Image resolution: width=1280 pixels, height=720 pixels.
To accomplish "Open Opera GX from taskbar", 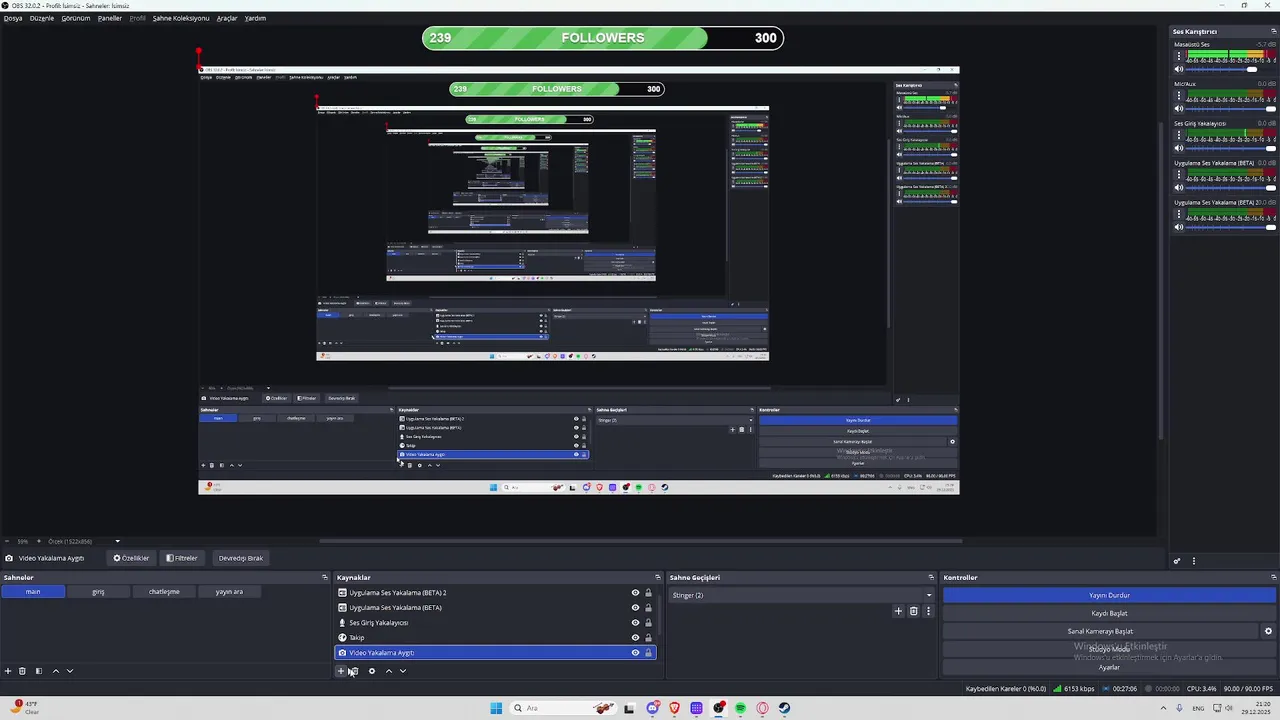I will pos(762,708).
